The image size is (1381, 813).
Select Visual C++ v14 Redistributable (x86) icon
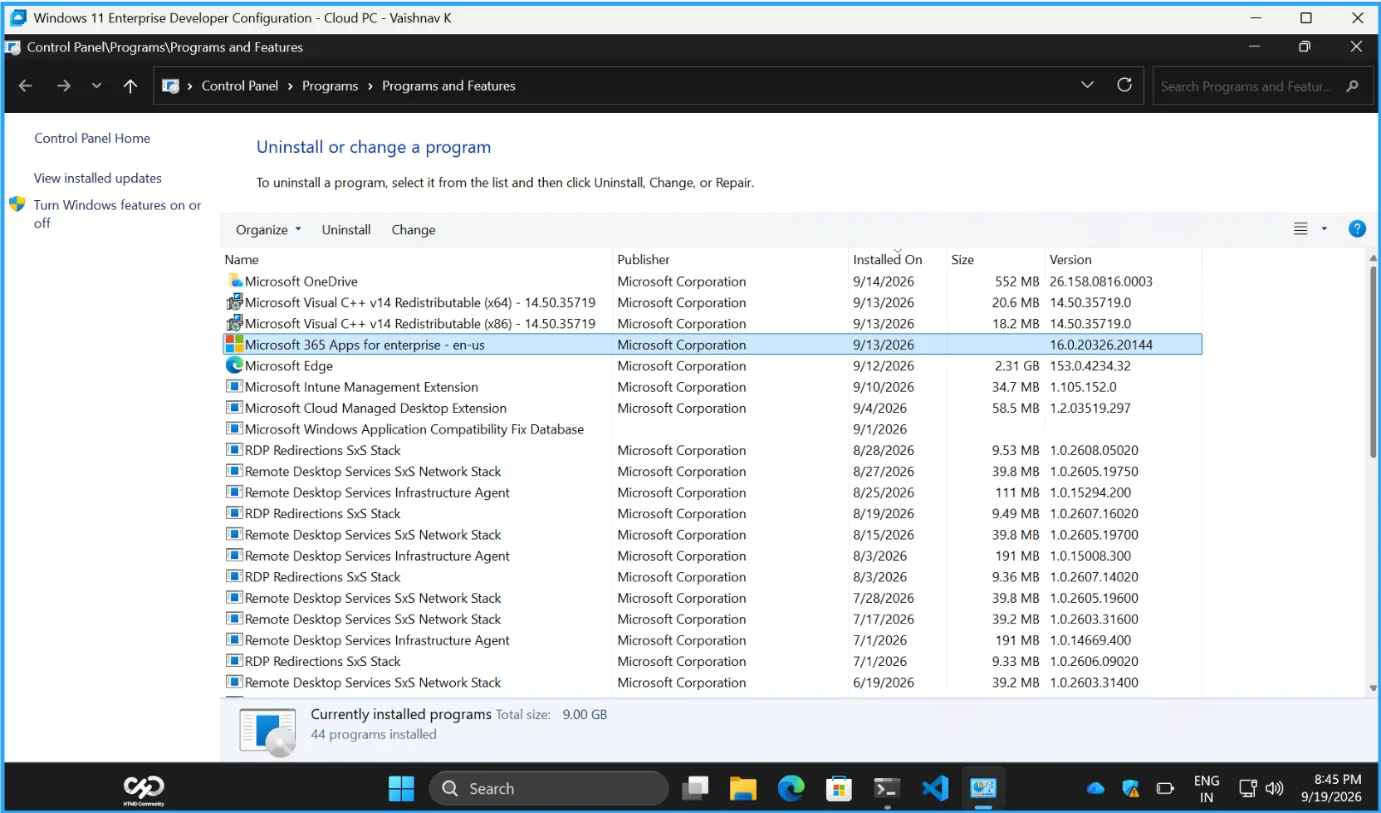click(235, 323)
